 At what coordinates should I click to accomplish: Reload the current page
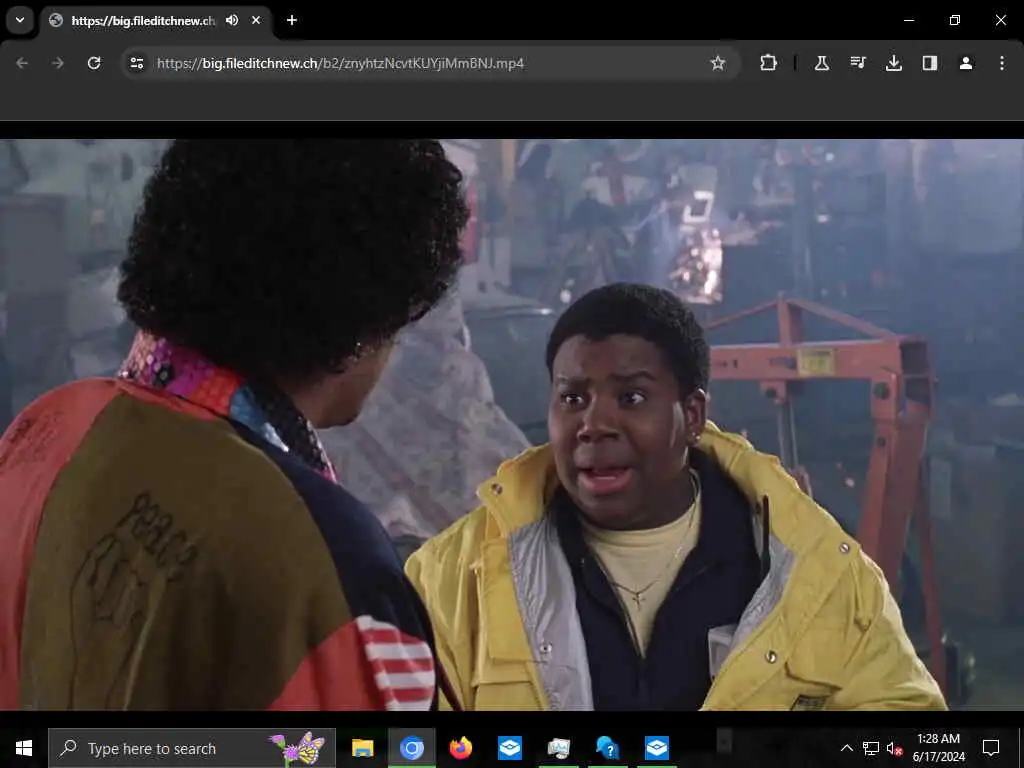click(94, 63)
